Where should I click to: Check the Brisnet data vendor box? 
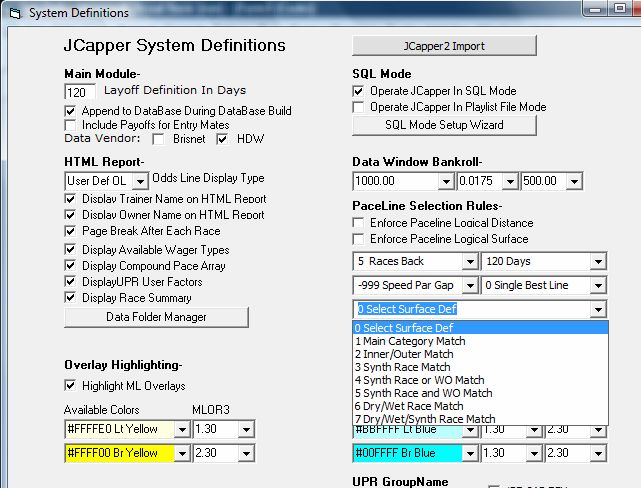(x=158, y=139)
